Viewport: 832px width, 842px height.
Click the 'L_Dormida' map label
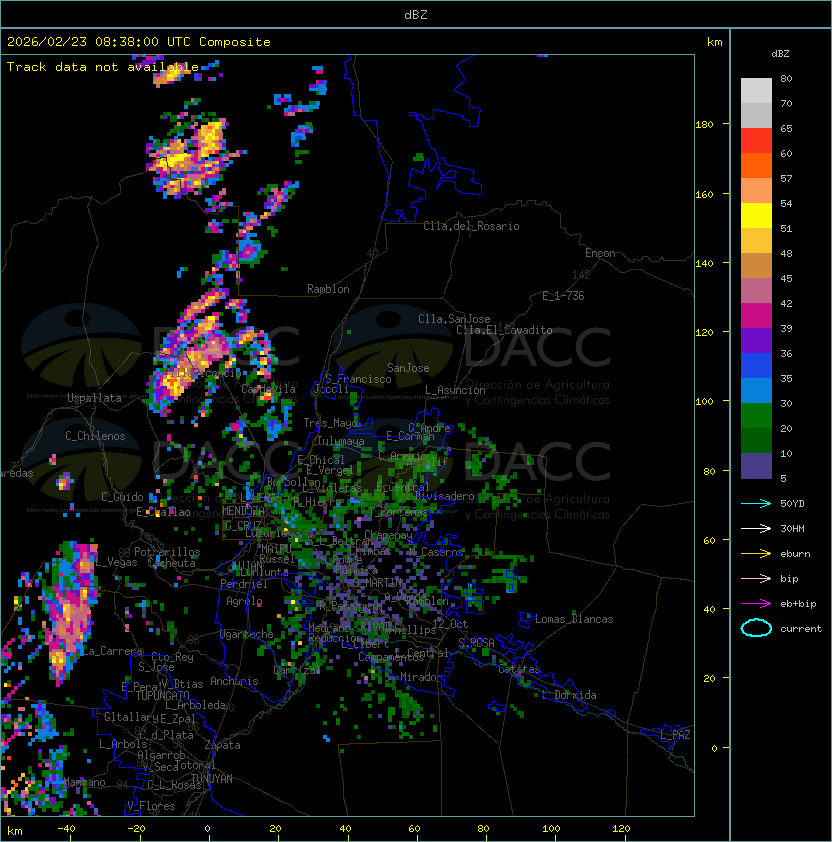coord(569,695)
